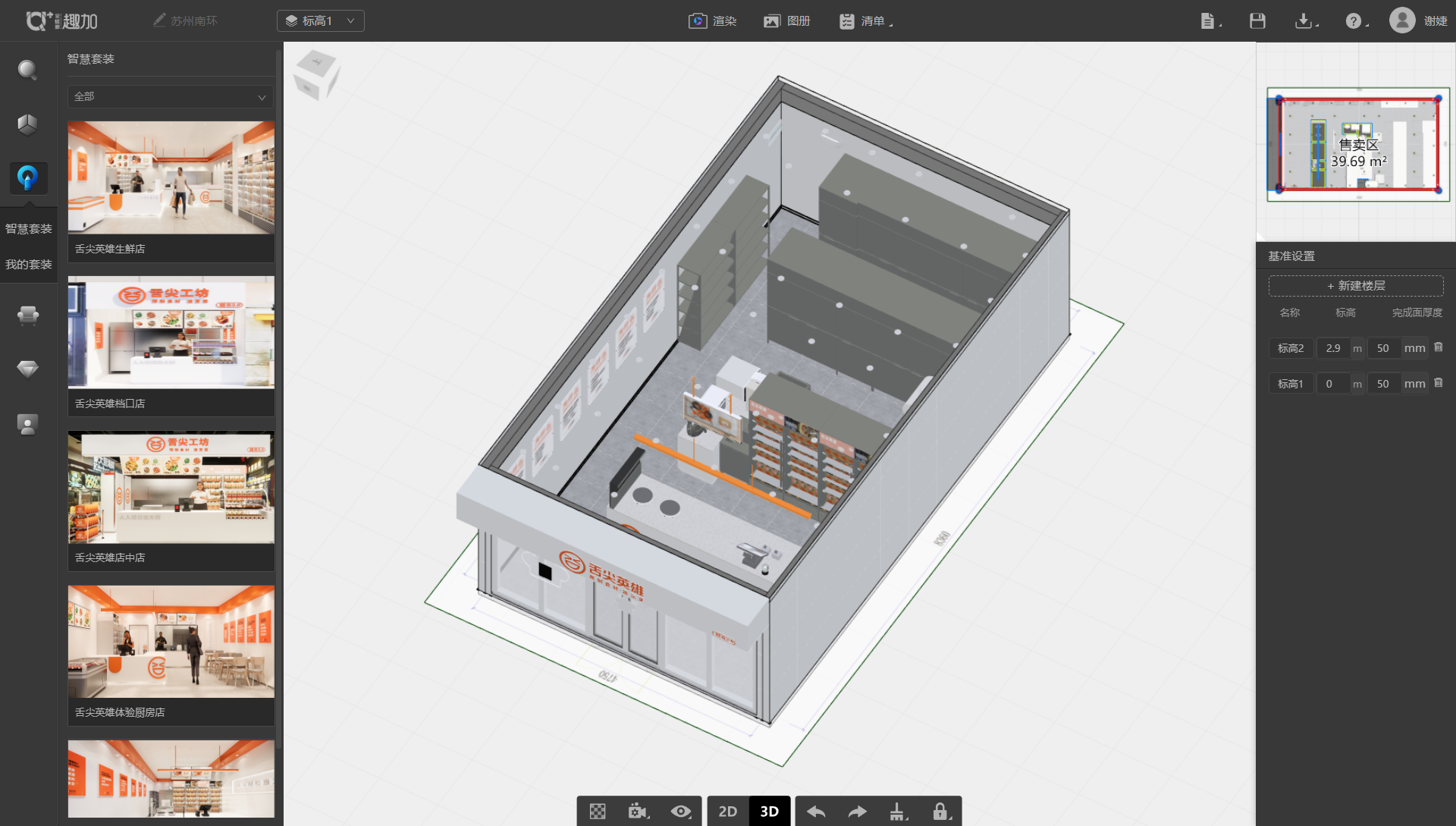Expand the 全部 category filter dropdown
This screenshot has width=1456, height=826.
(x=170, y=97)
